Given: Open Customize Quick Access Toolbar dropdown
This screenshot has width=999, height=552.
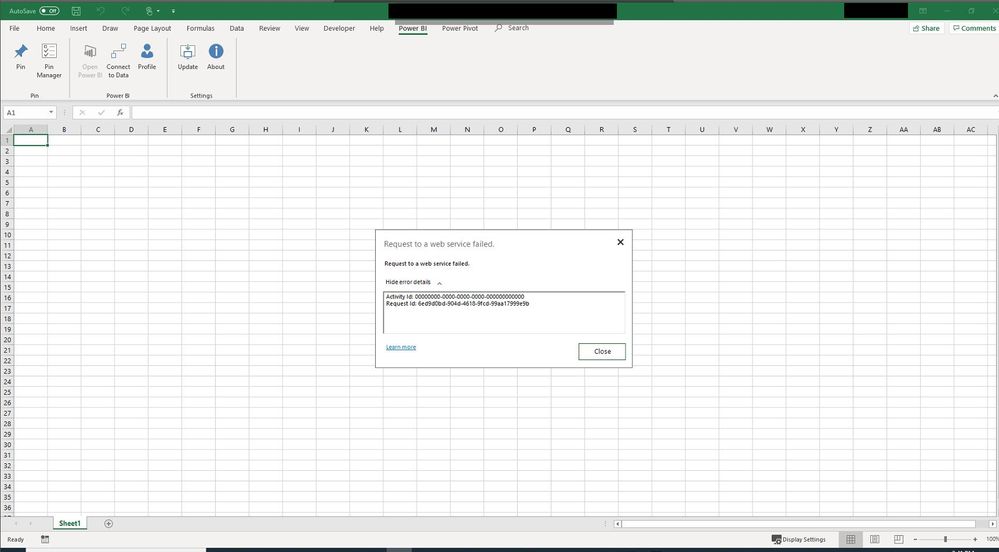Looking at the screenshot, I should (x=173, y=11).
